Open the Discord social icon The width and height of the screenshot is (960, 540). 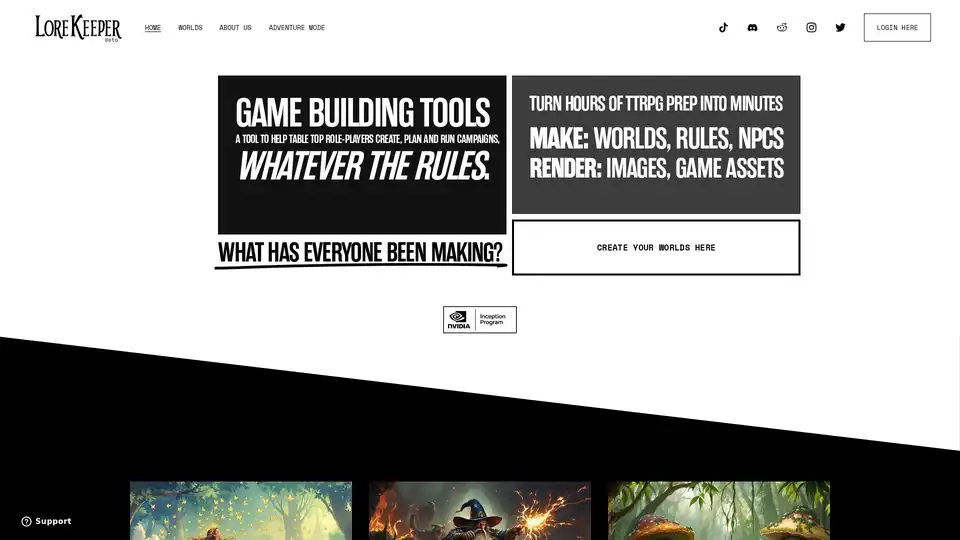click(752, 28)
